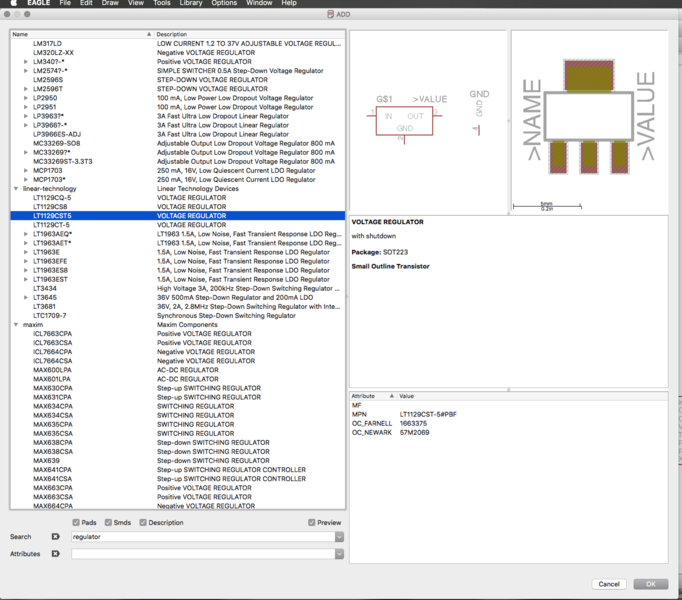Click the SOT223 package footprint preview
The height and width of the screenshot is (600, 682).
point(590,116)
